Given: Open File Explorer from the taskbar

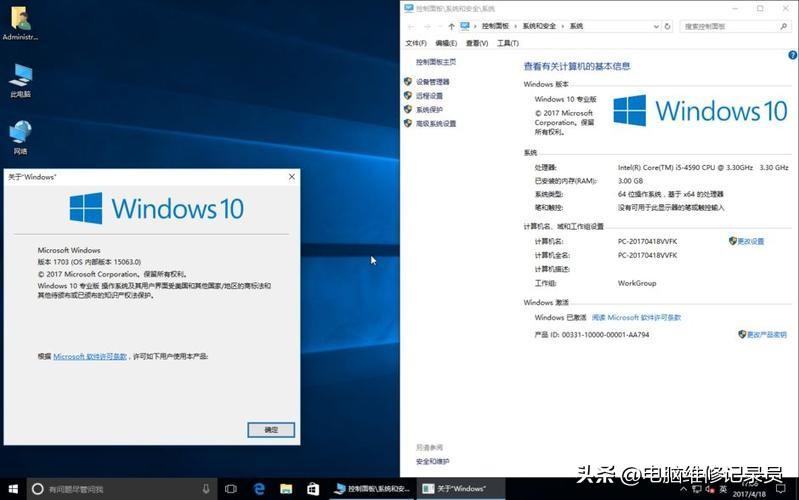Looking at the screenshot, I should (286, 489).
